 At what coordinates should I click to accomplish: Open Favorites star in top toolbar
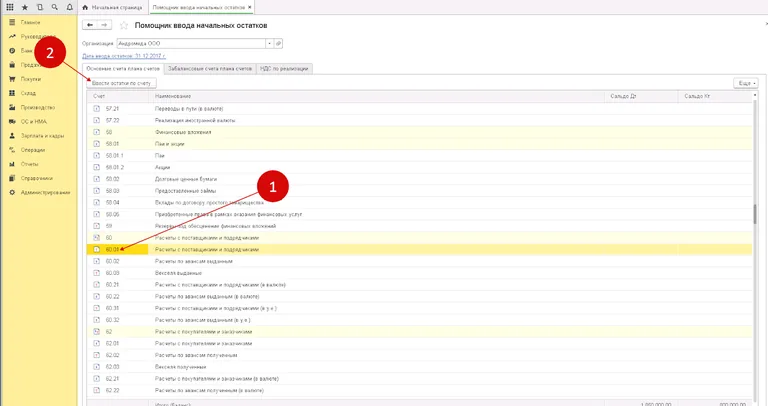pyautogui.click(x=25, y=7)
